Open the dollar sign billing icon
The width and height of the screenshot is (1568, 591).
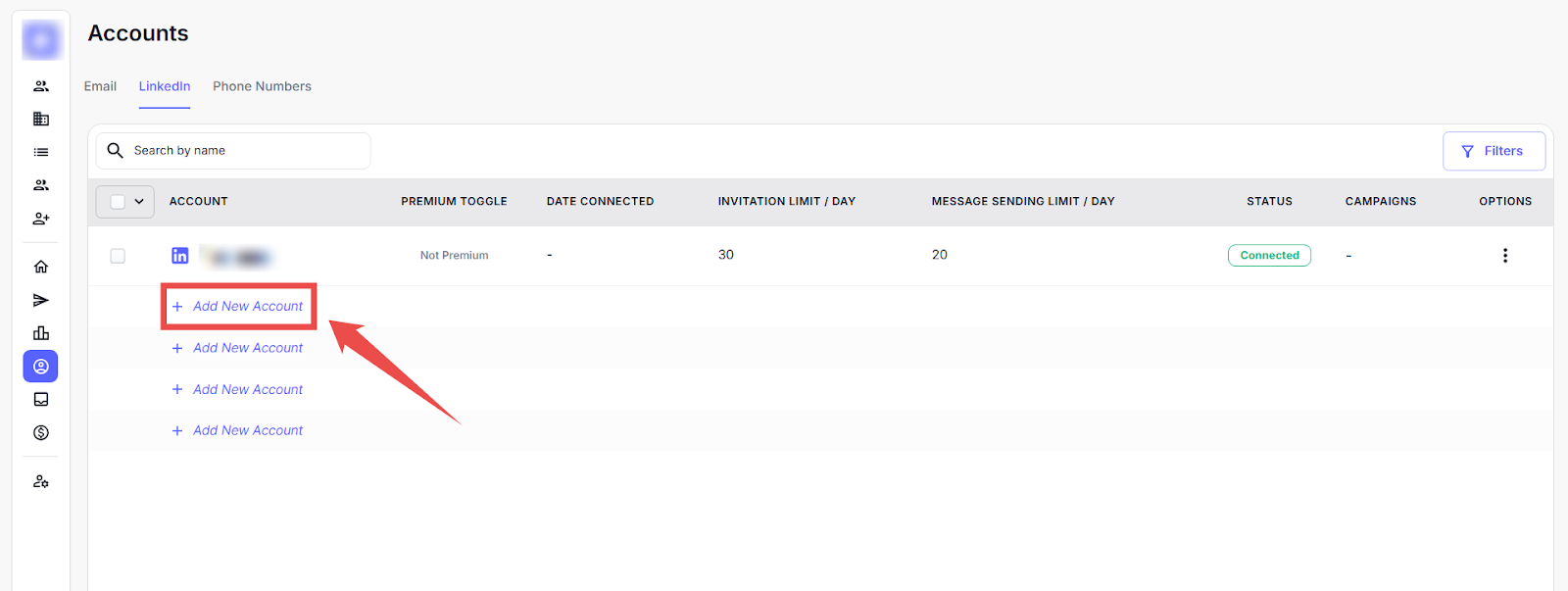tap(41, 433)
